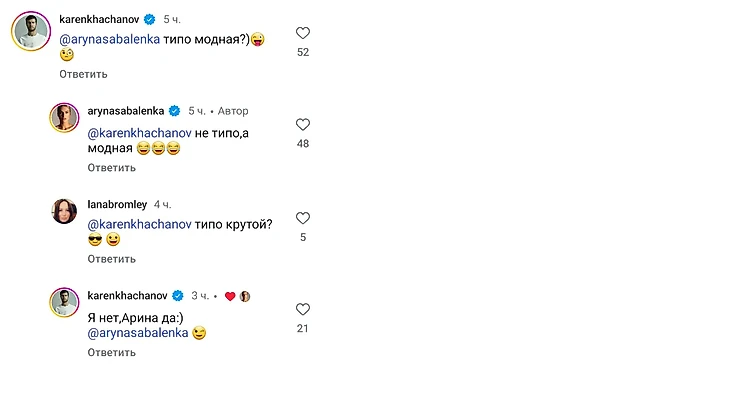Reply to the 'Я нет, Арина да:)' comment
The width and height of the screenshot is (730, 411).
pyautogui.click(x=111, y=352)
